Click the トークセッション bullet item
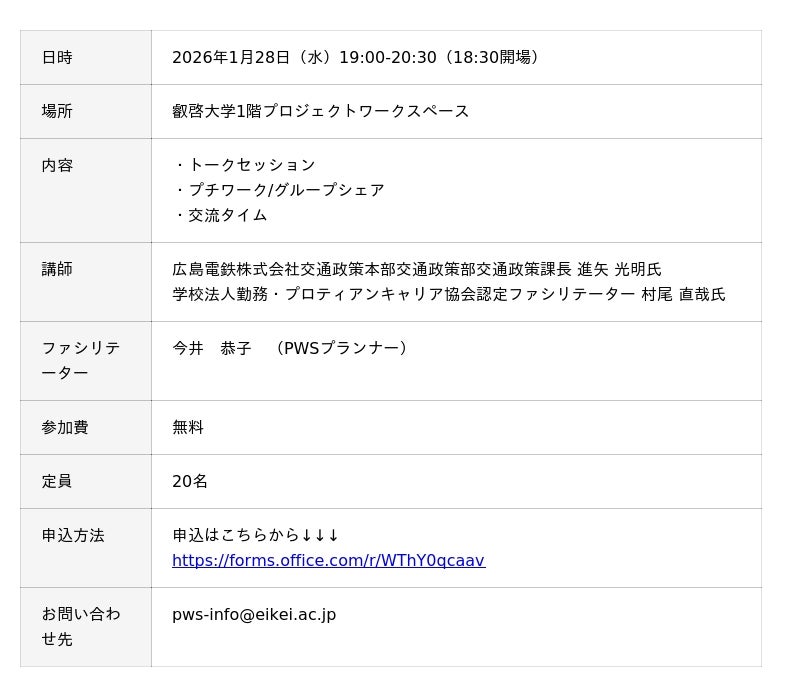This screenshot has width=800, height=697. tap(251, 166)
